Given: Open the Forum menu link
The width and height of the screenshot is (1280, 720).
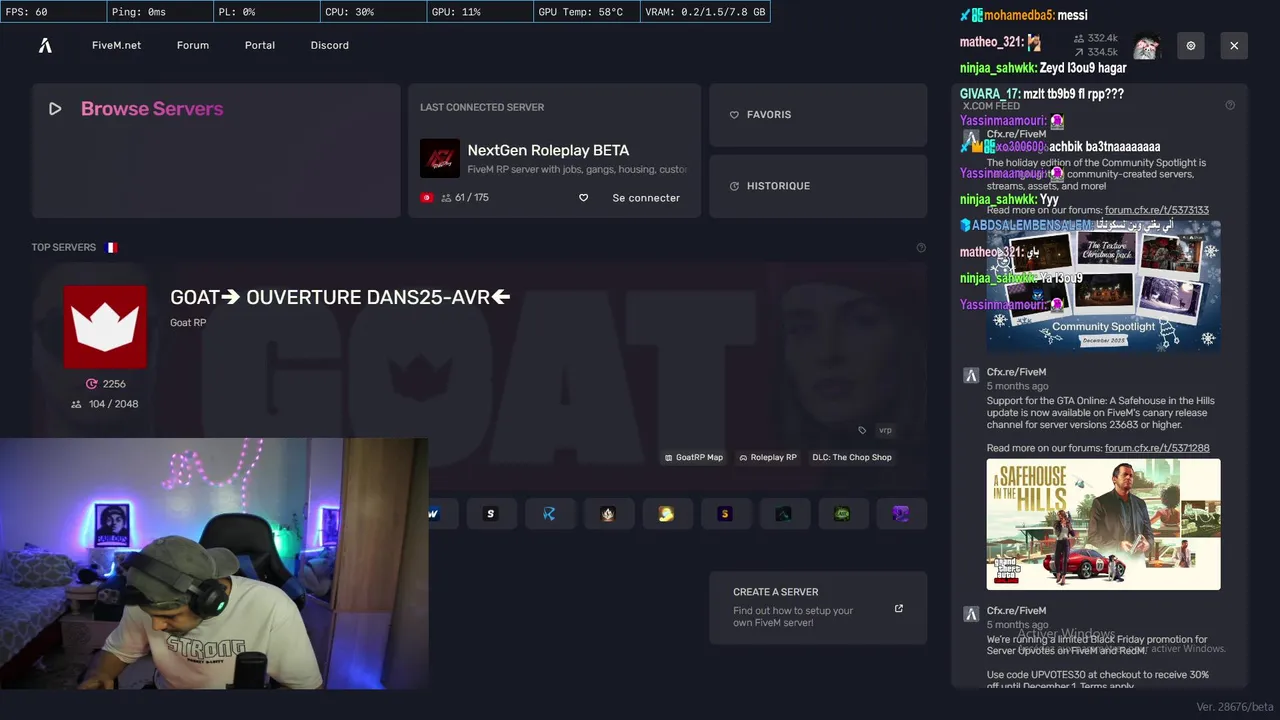Looking at the screenshot, I should tap(193, 45).
